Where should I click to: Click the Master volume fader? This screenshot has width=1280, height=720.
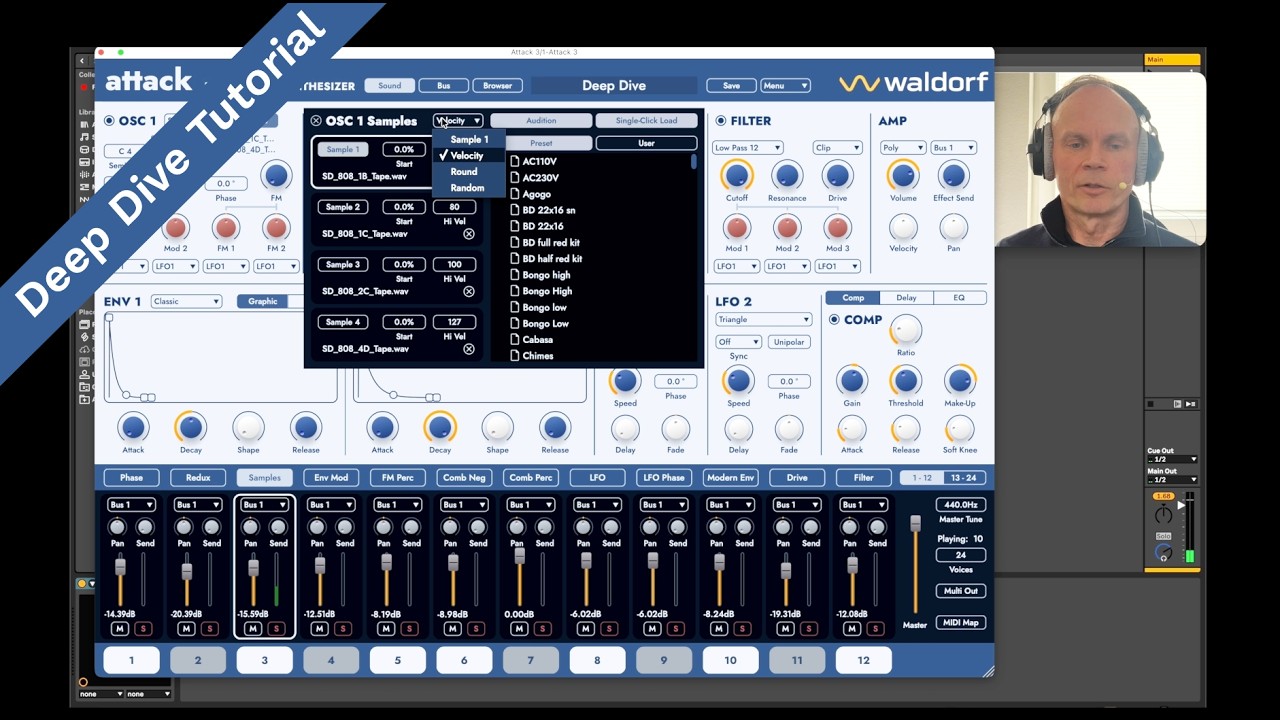pos(915,525)
